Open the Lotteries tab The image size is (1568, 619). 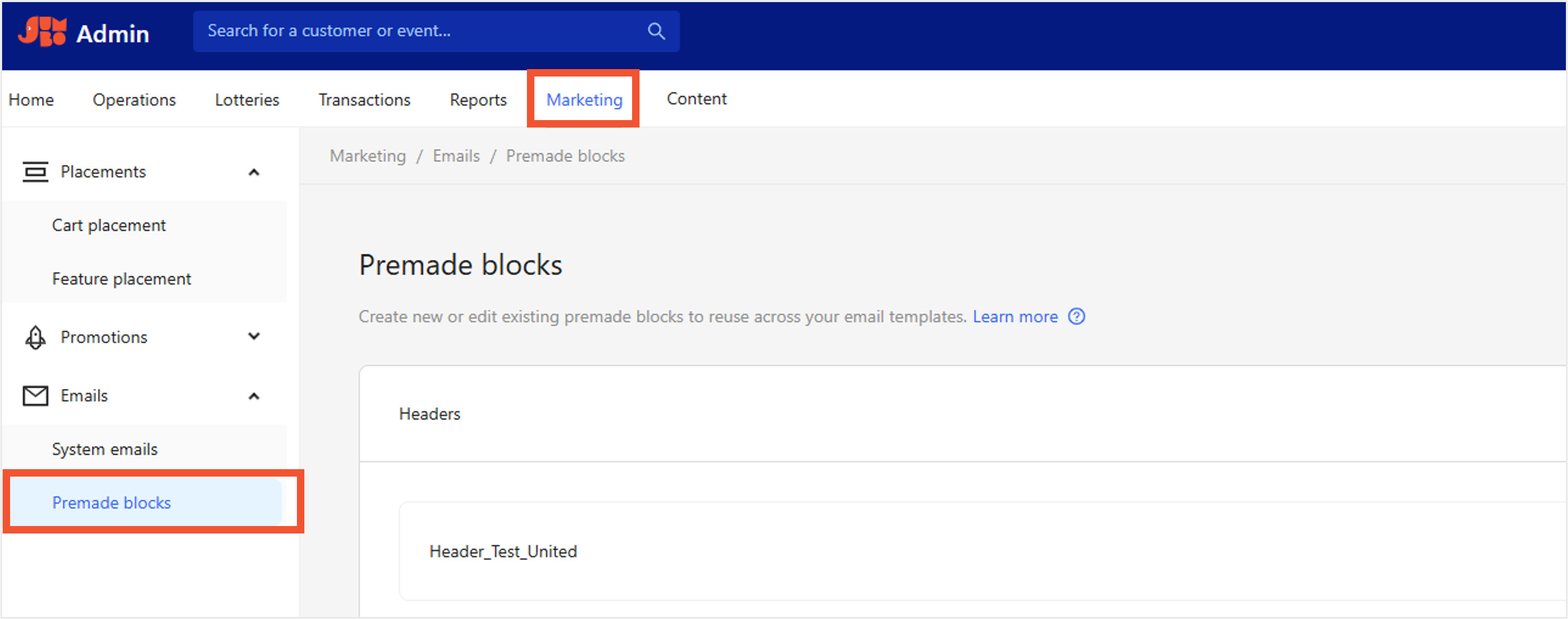click(x=247, y=99)
